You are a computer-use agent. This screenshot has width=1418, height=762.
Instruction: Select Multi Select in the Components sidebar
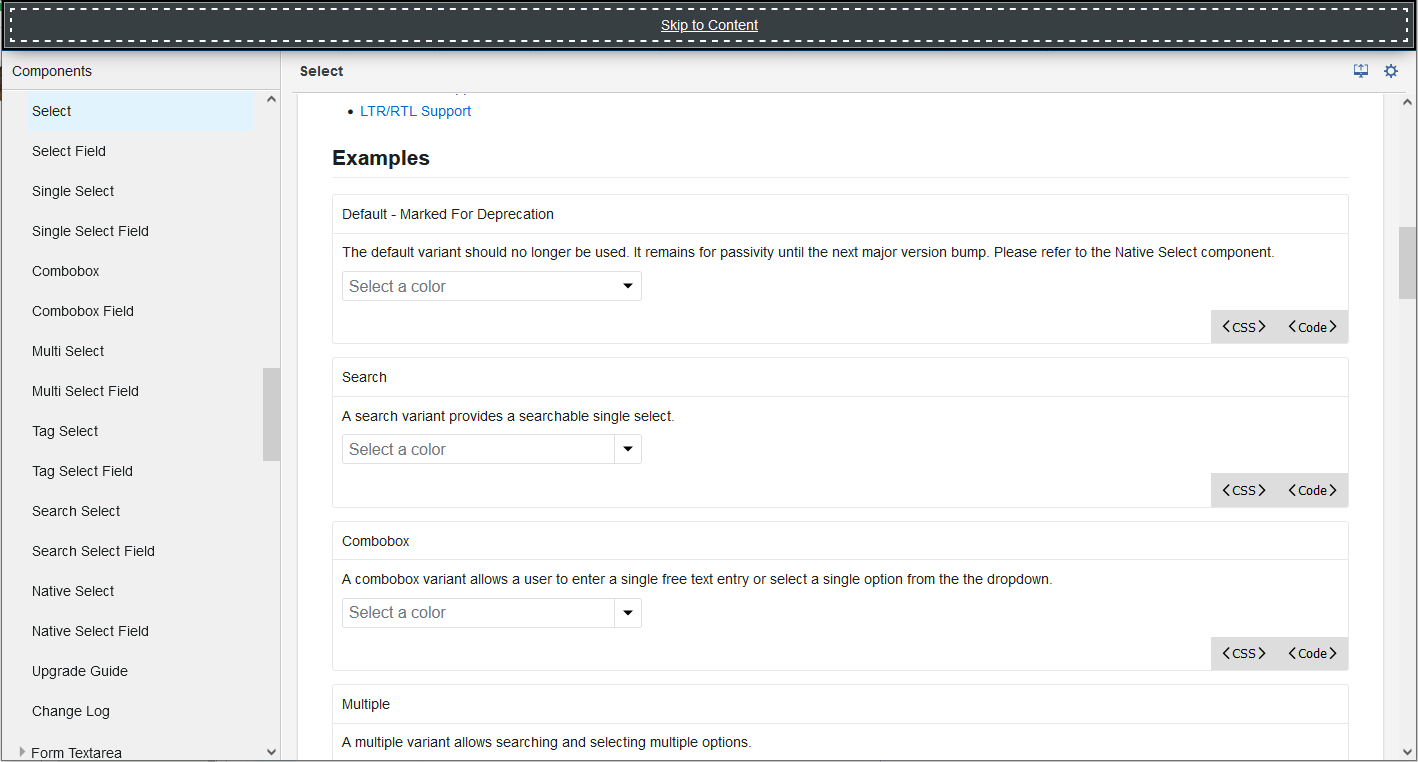(x=68, y=351)
